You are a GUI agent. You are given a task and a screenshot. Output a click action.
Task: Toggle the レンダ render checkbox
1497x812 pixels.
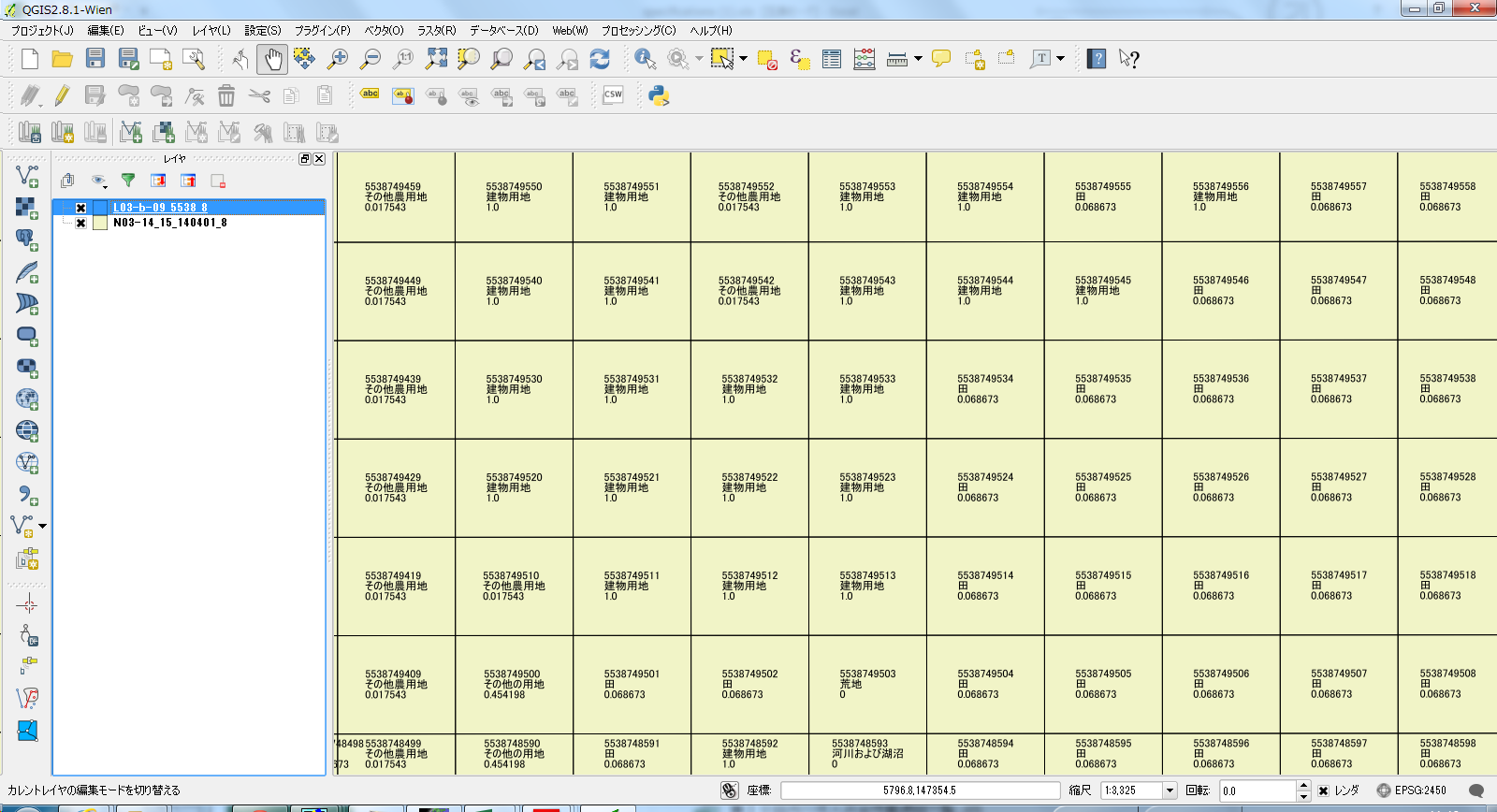click(1323, 791)
